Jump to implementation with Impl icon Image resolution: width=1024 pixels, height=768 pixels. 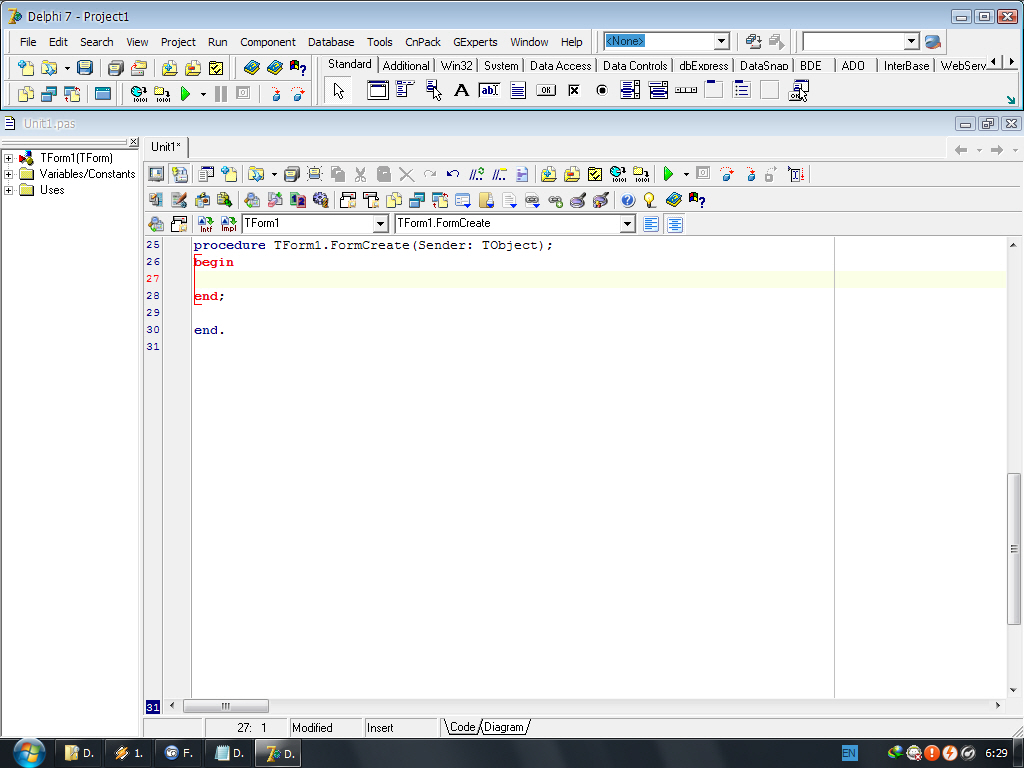(x=229, y=224)
